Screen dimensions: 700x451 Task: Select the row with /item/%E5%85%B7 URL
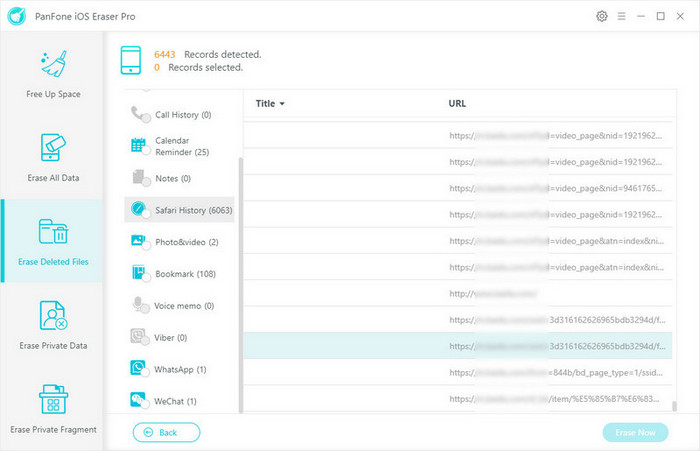click(458, 399)
